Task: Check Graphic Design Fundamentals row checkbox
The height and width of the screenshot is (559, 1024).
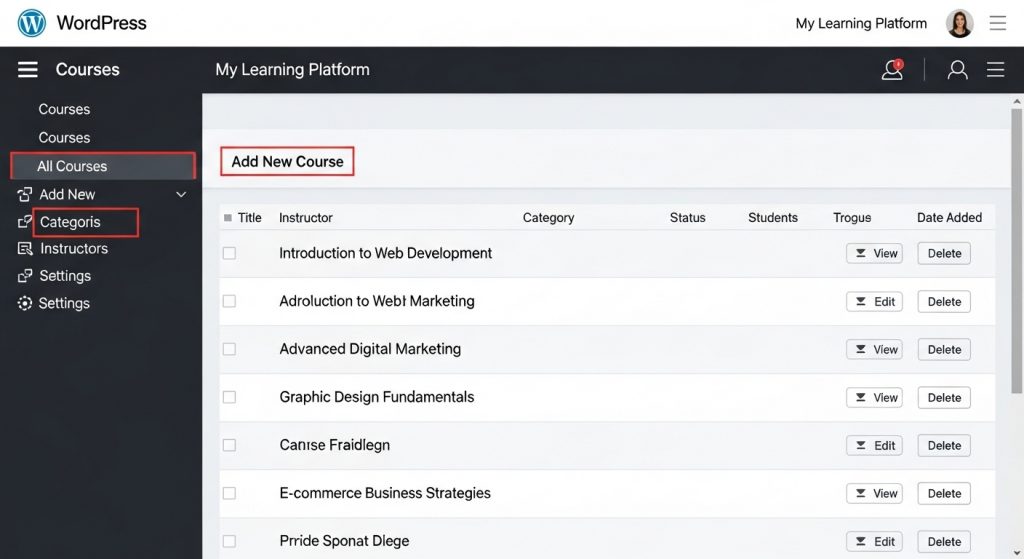Action: click(229, 397)
